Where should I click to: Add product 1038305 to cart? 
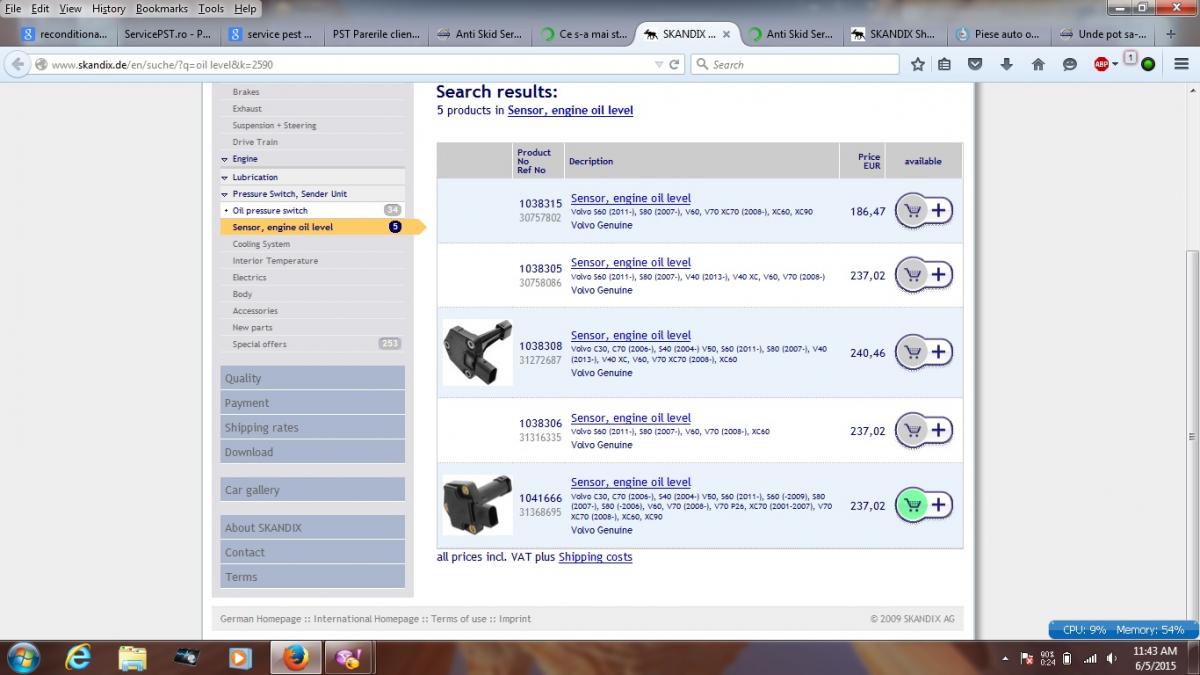tap(924, 275)
